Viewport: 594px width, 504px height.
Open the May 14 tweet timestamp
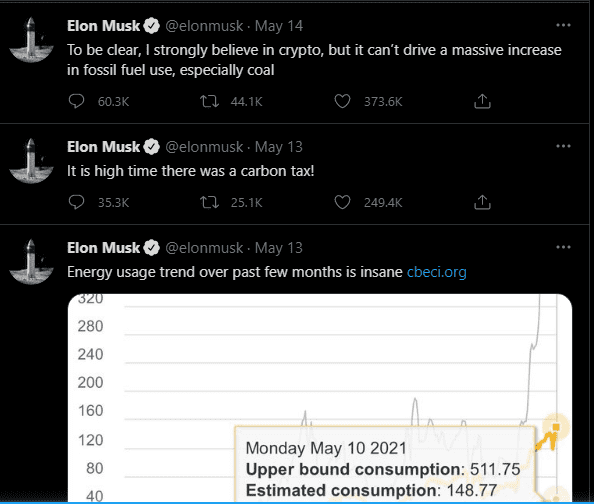click(279, 26)
